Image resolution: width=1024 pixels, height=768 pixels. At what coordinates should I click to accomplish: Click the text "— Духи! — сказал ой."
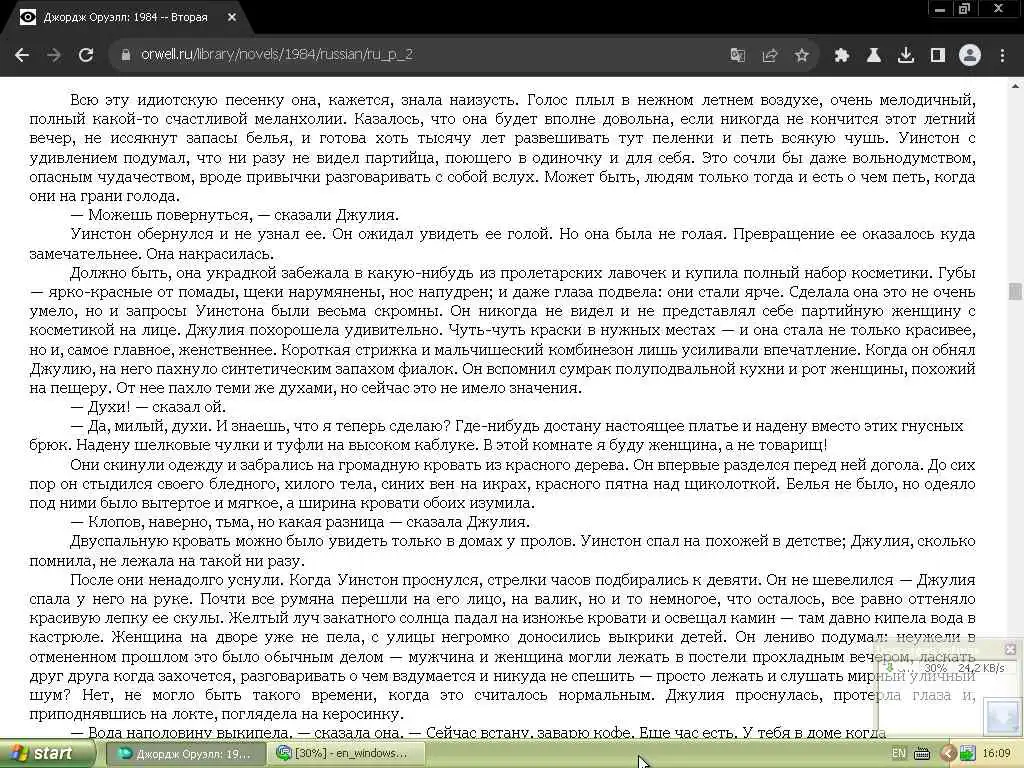[x=148, y=407]
